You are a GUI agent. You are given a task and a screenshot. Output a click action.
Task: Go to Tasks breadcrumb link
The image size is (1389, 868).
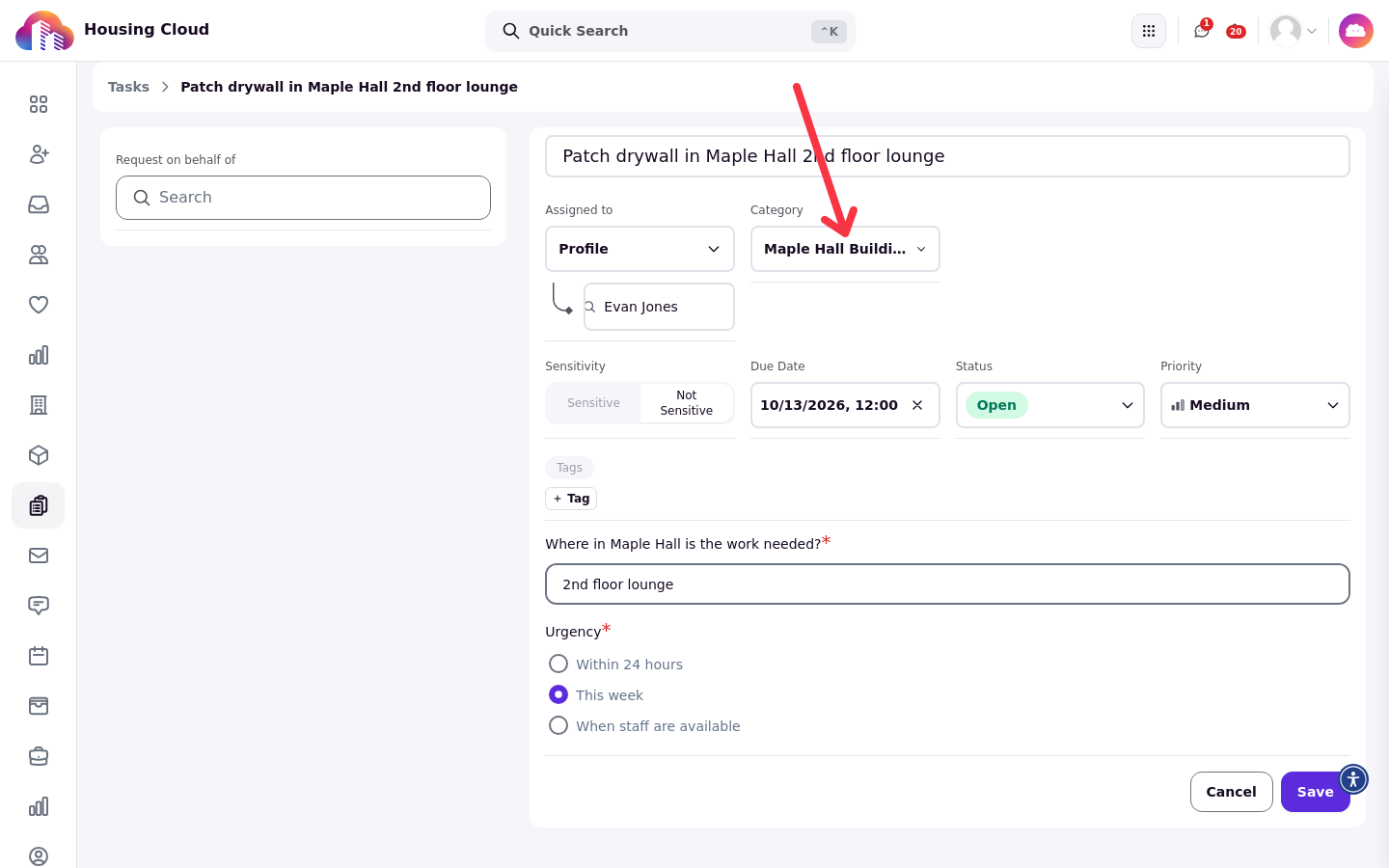128,87
